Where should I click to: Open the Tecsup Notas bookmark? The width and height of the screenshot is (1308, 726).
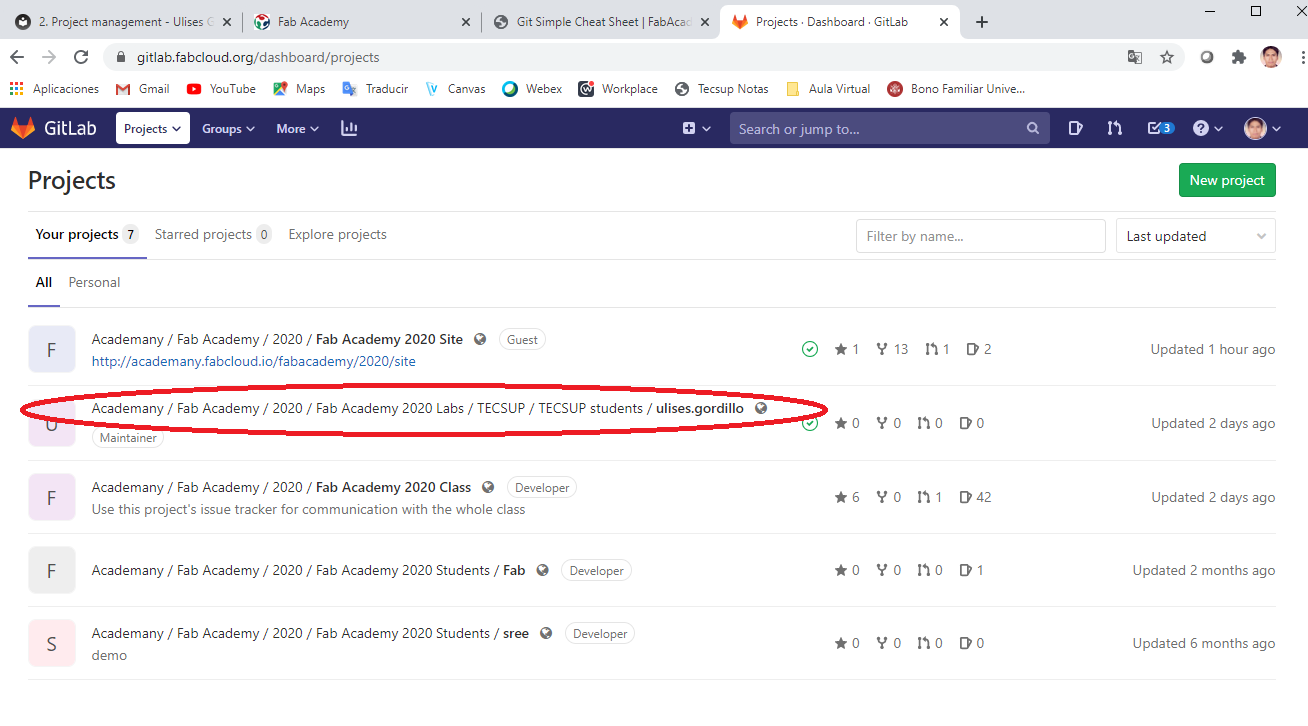(x=722, y=89)
